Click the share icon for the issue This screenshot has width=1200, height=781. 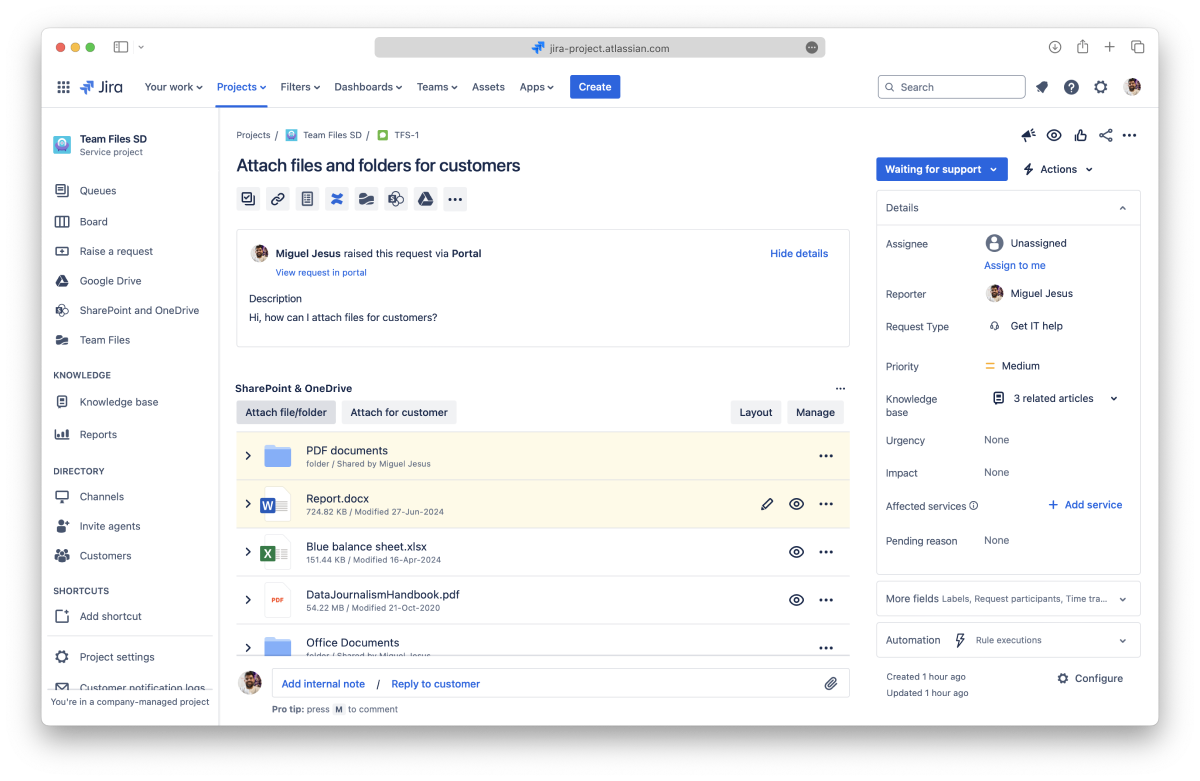click(x=1105, y=136)
